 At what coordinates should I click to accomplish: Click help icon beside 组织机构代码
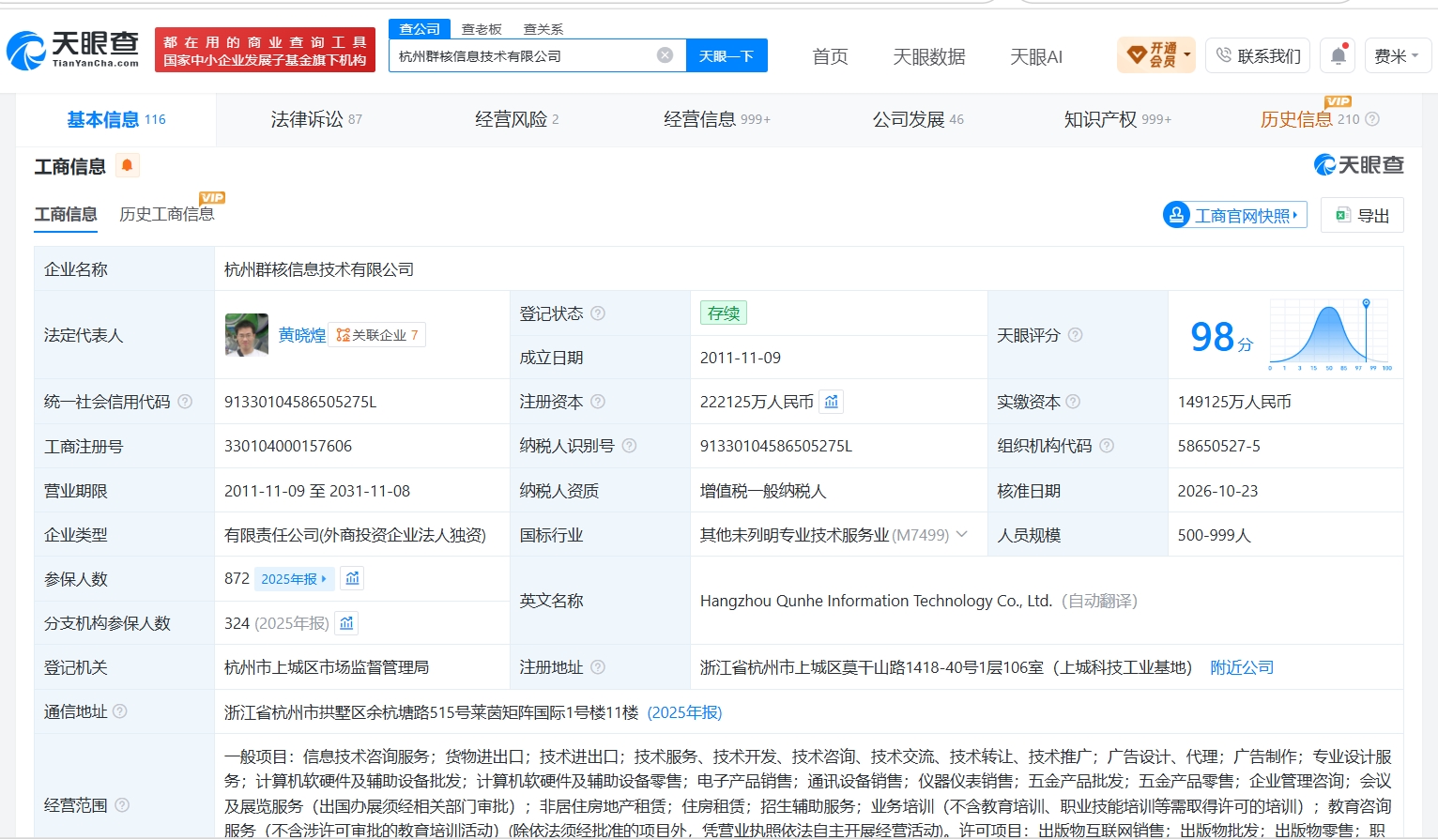[1107, 446]
